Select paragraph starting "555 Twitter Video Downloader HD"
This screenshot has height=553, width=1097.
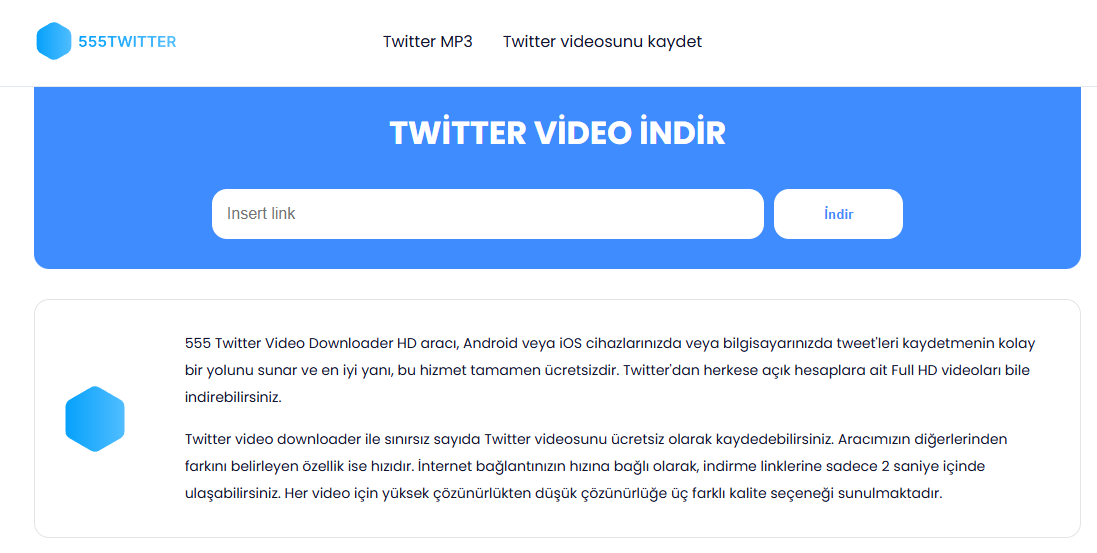(610, 370)
